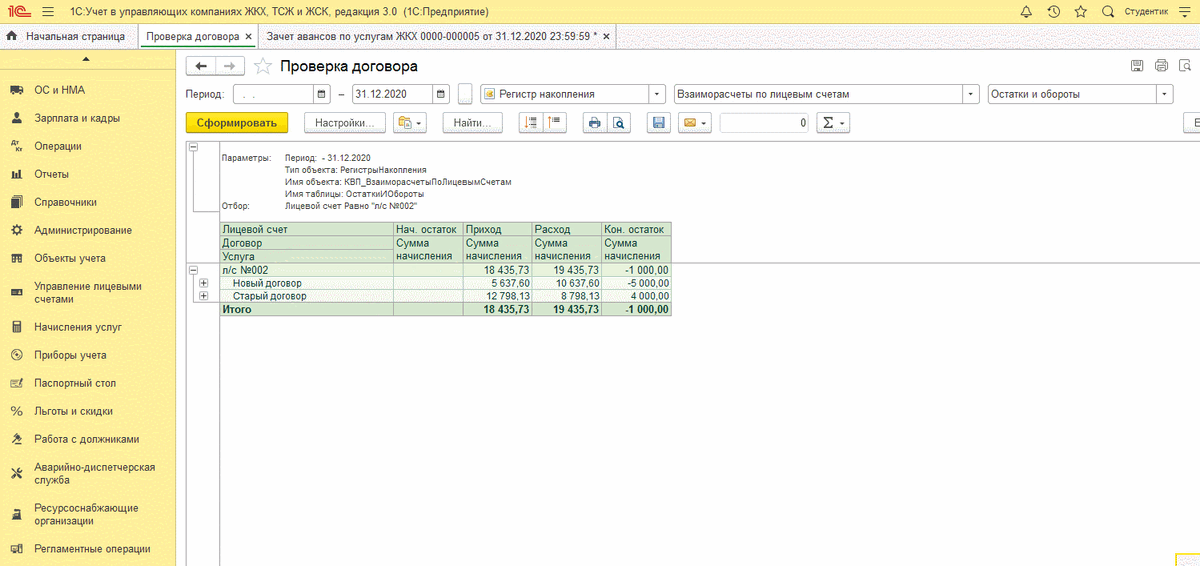This screenshot has width=1200, height=566.
Task: Select the Старый договор 12 798,13 cell
Action: 496,296
